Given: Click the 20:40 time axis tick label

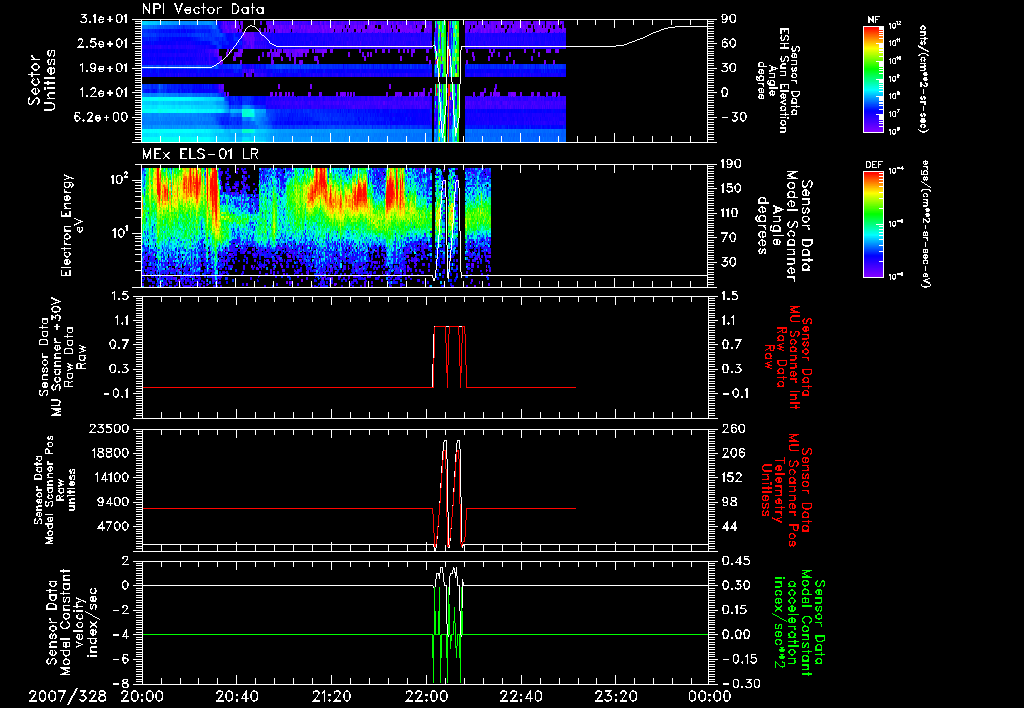Looking at the screenshot, I should pyautogui.click(x=236, y=696).
